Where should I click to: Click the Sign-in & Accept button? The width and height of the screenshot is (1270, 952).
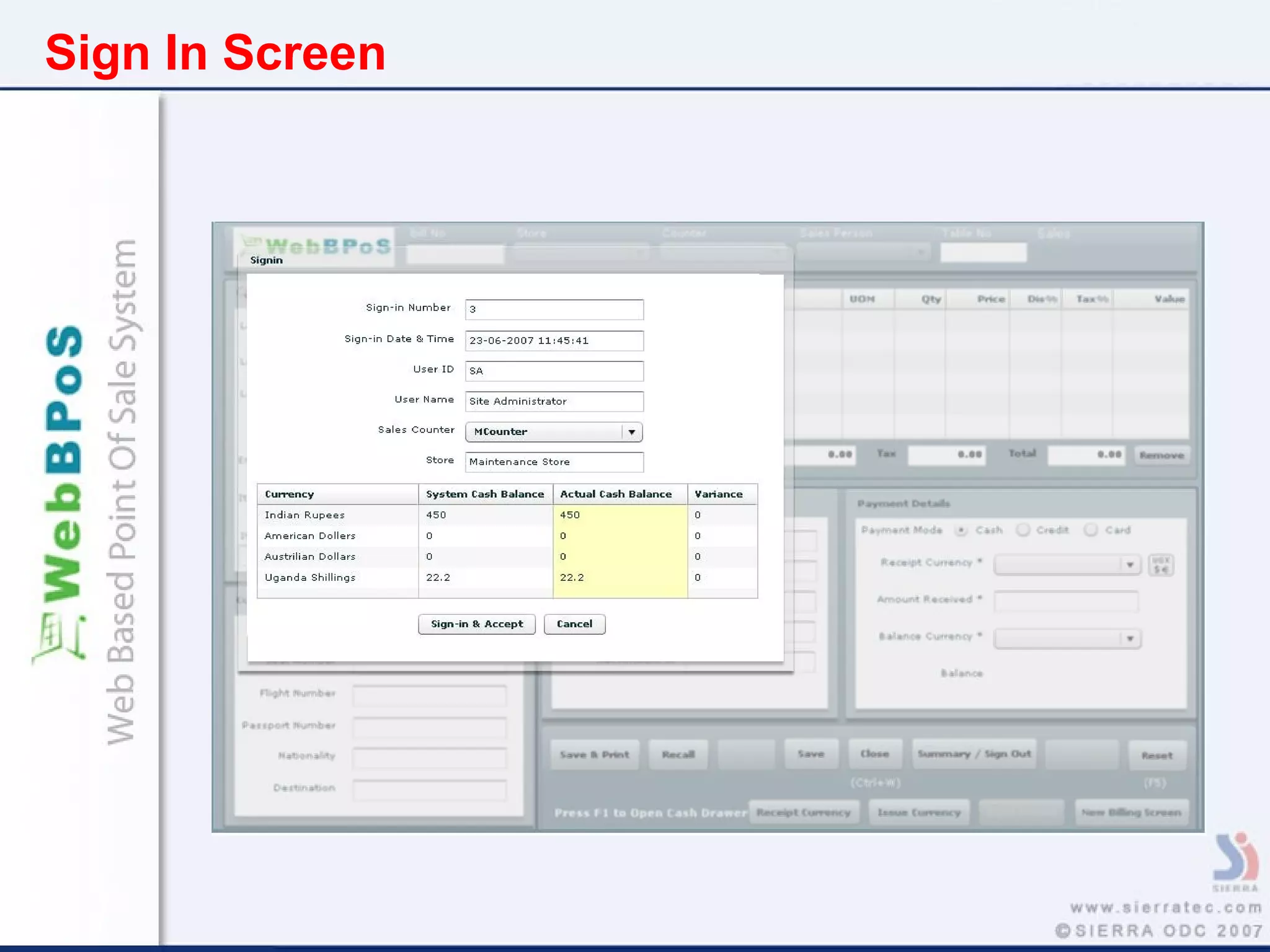pos(477,624)
